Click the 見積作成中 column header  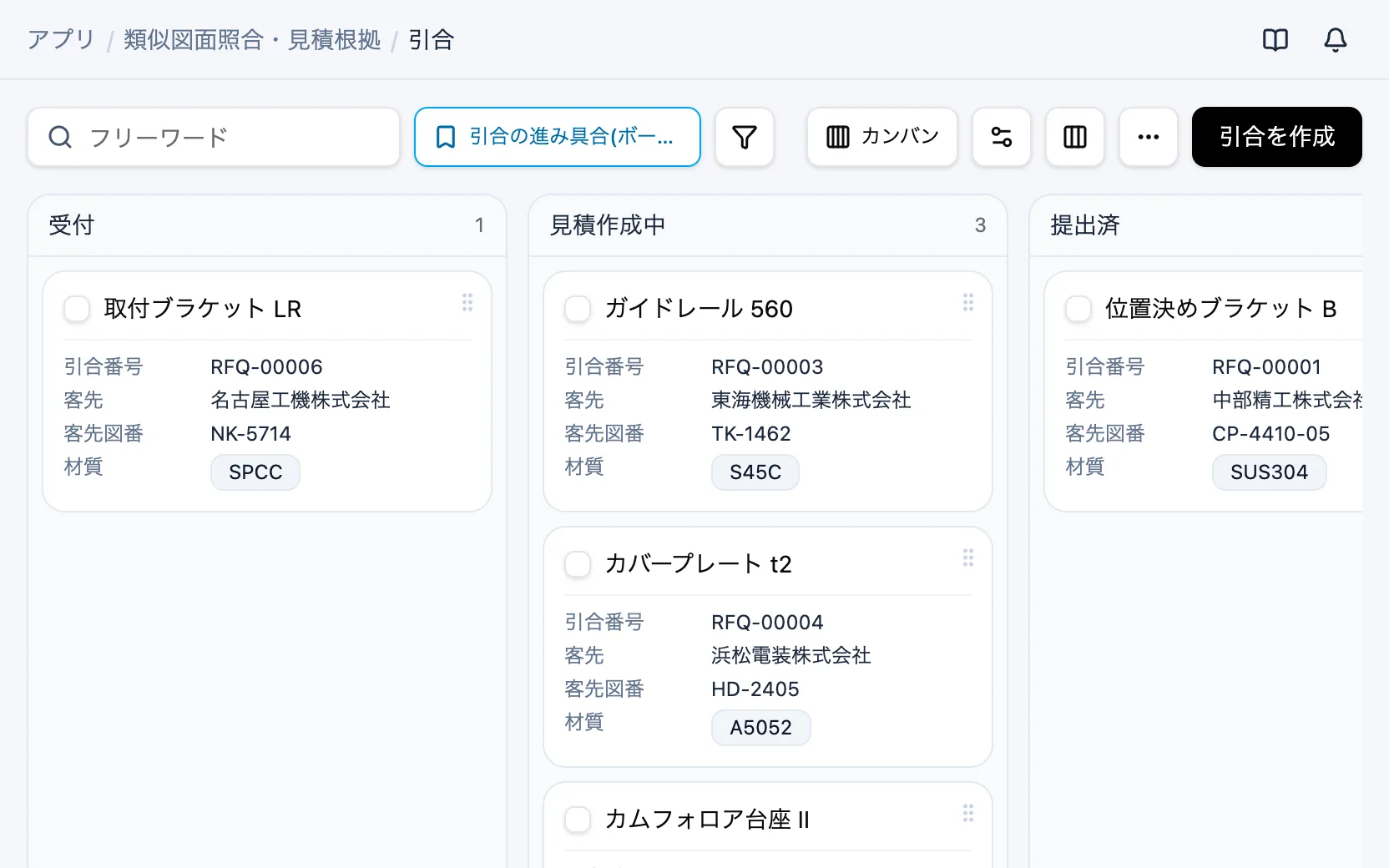coord(768,225)
